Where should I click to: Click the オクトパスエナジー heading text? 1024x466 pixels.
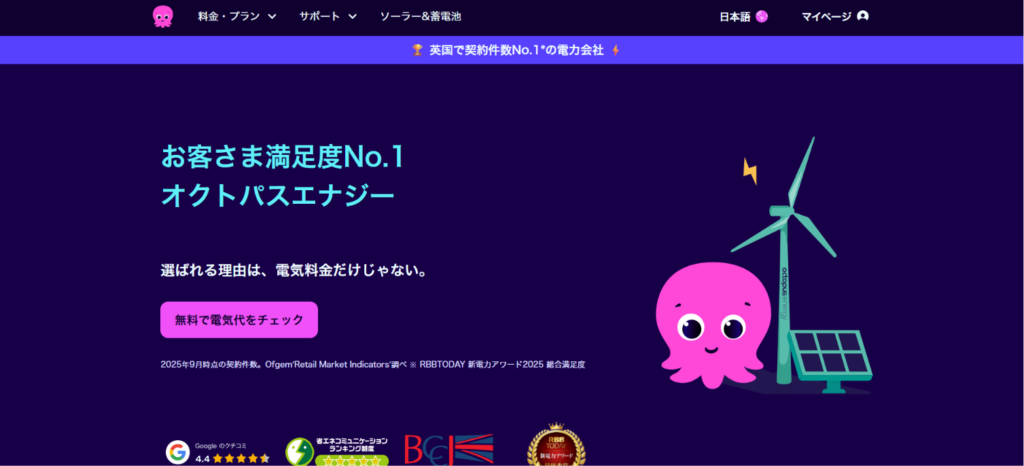click(x=278, y=195)
